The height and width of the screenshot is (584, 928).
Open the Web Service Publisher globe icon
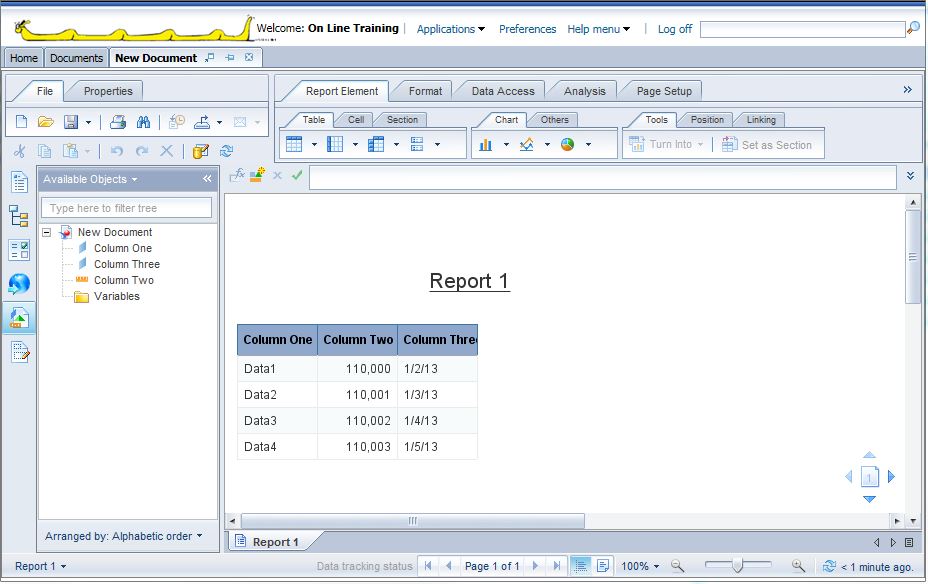pos(19,285)
